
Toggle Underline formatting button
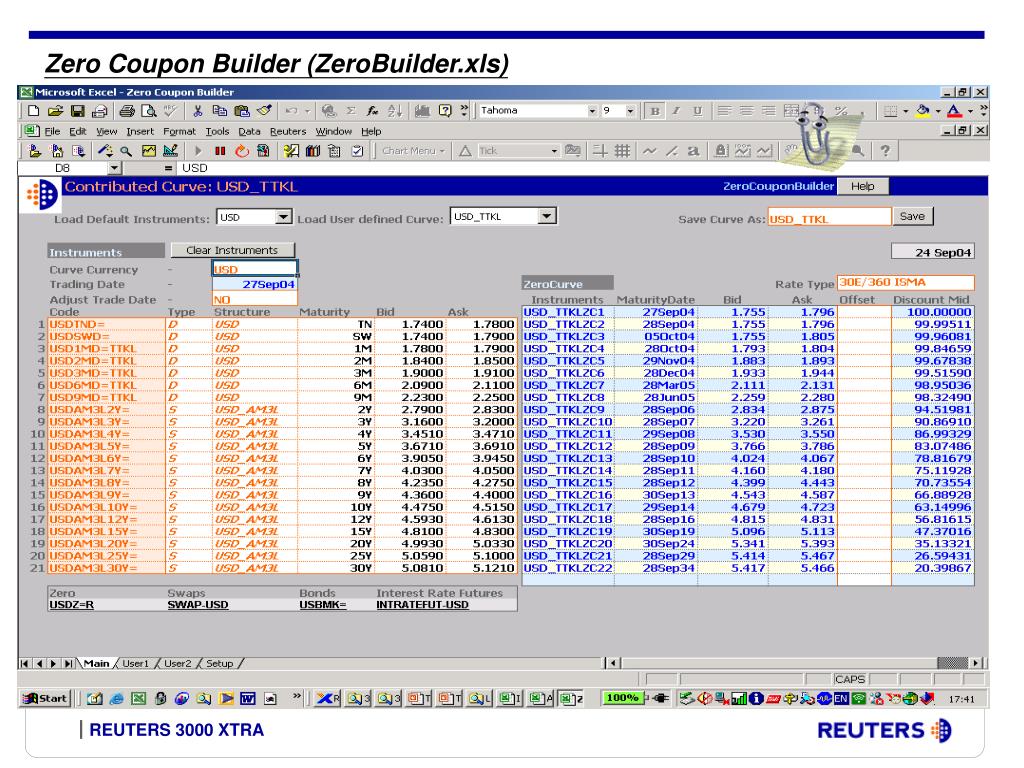click(x=697, y=111)
